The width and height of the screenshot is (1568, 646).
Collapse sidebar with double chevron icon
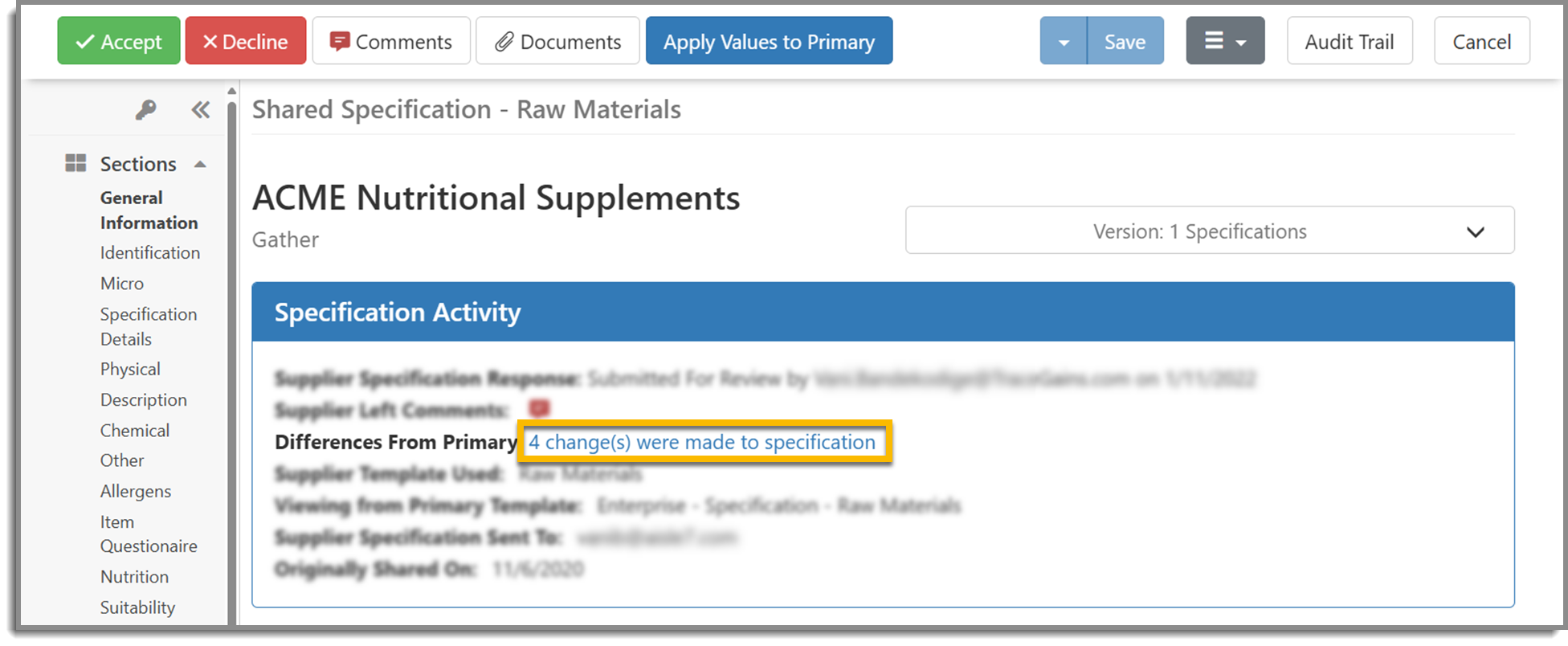[x=200, y=109]
